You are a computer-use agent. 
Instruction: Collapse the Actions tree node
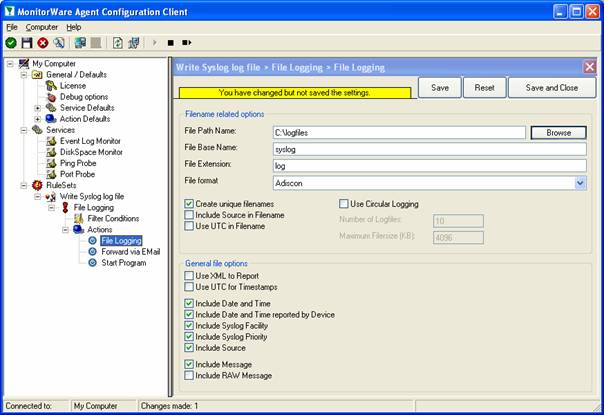(65, 230)
